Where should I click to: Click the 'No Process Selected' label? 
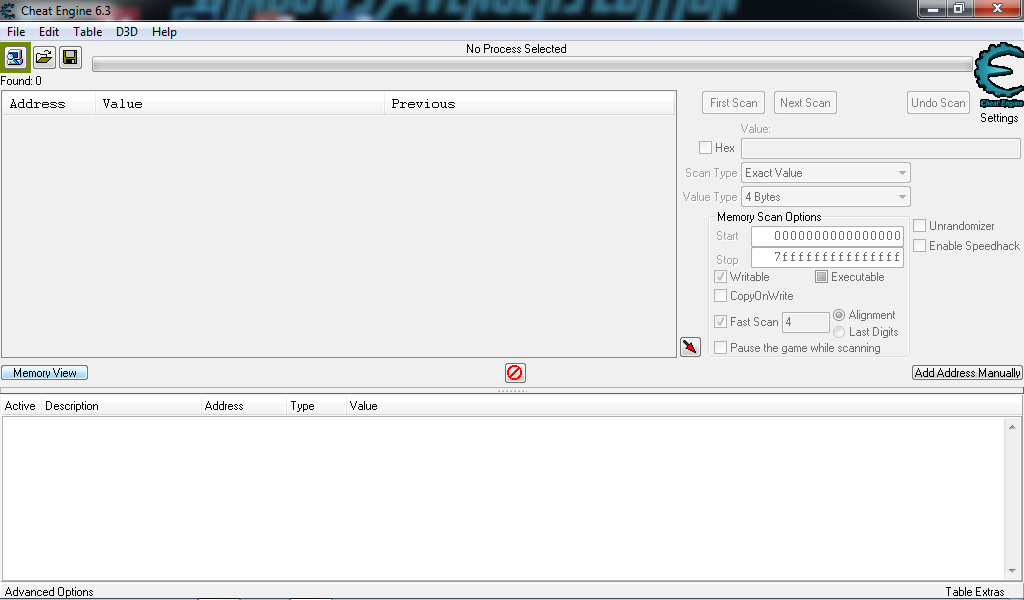pyautogui.click(x=516, y=49)
